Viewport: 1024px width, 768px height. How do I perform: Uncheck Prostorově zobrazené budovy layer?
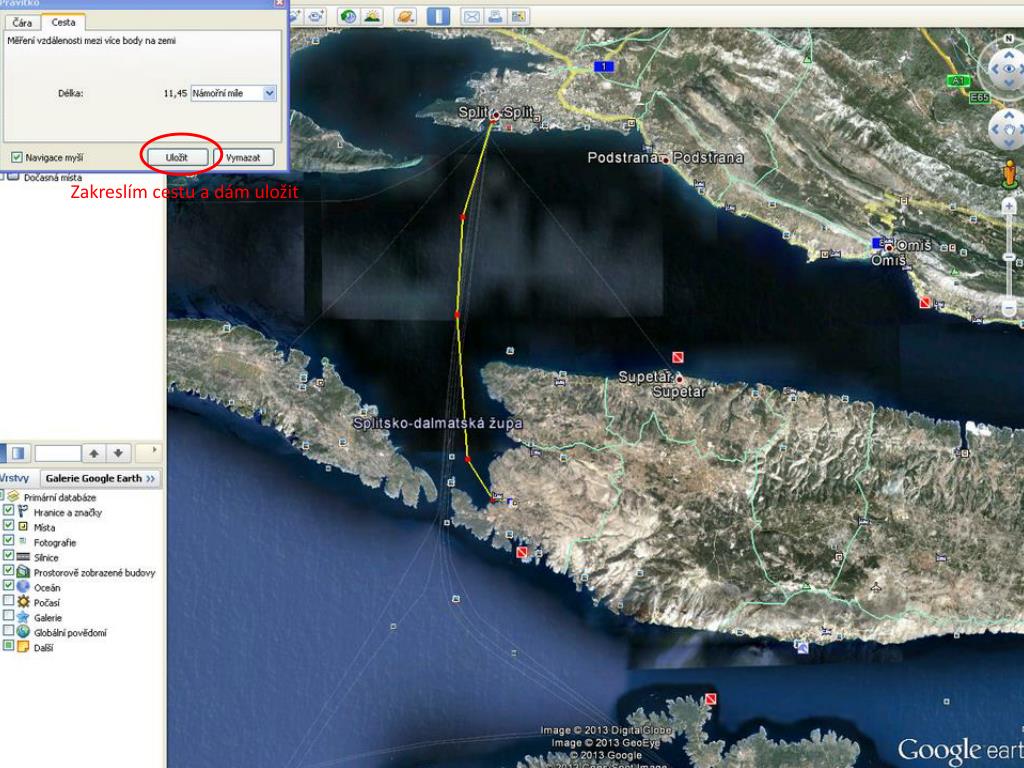tap(8, 570)
